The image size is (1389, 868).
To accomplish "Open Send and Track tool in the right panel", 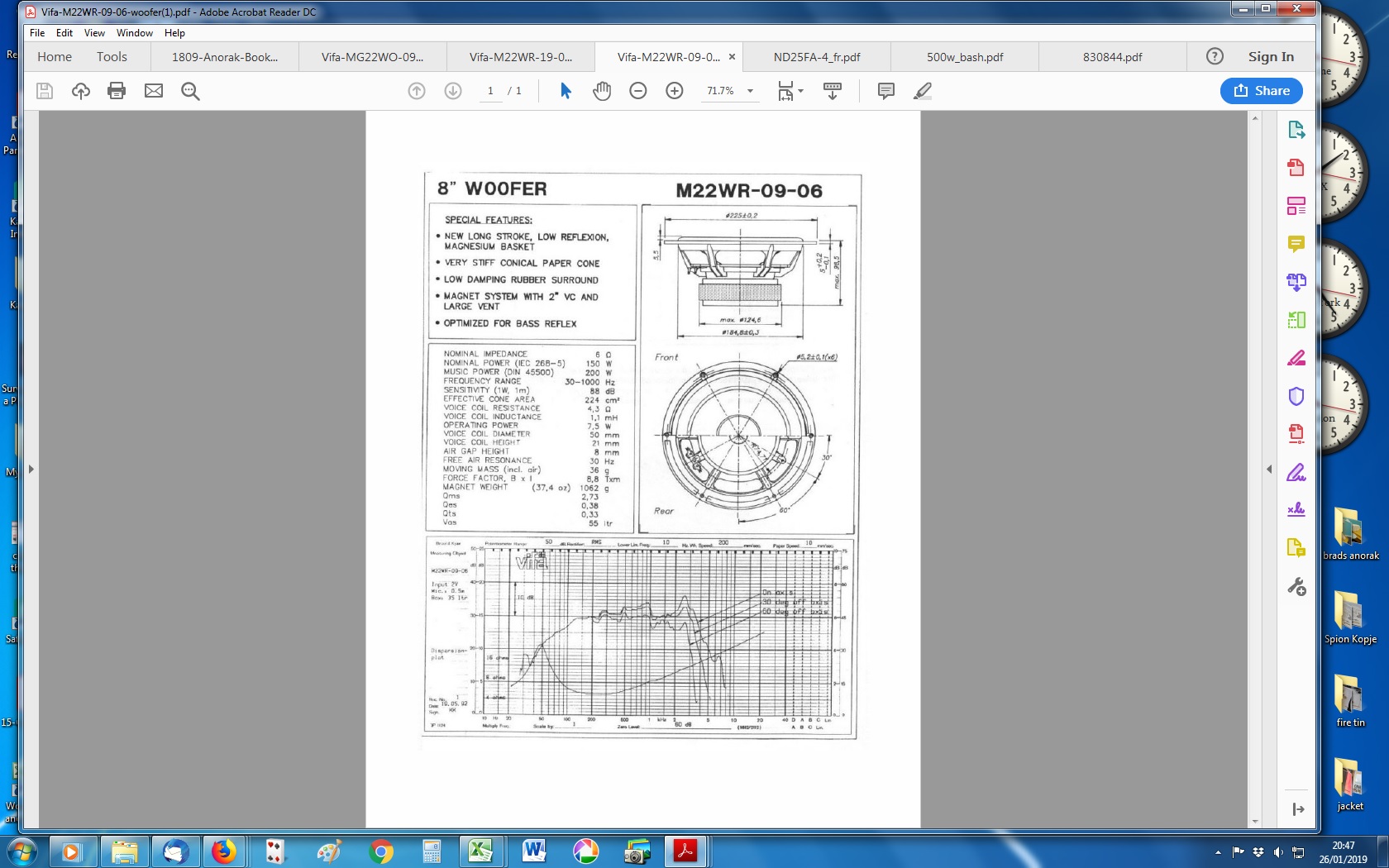I will [x=1296, y=548].
